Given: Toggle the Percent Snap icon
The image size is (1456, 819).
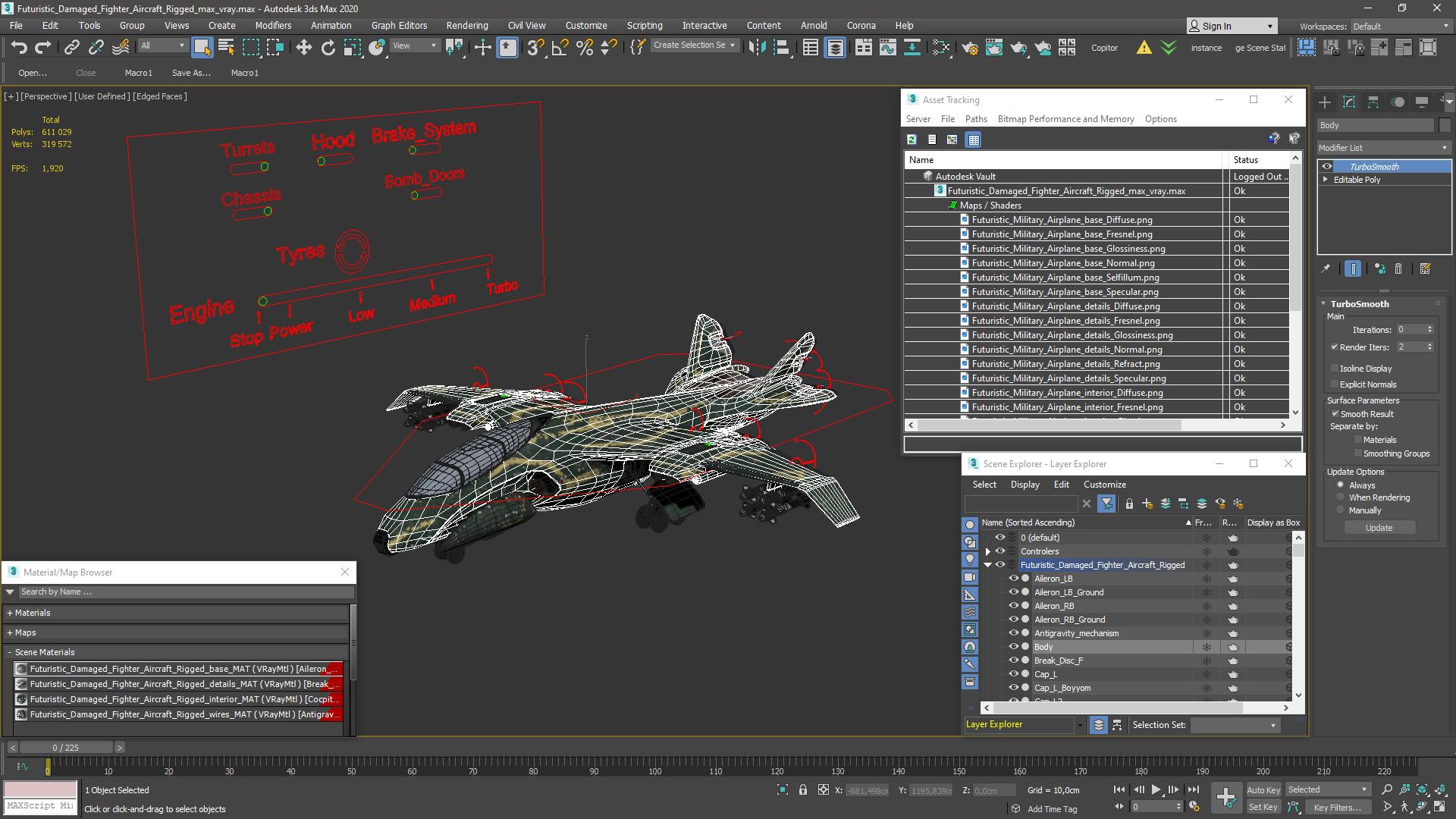Looking at the screenshot, I should pos(585,47).
